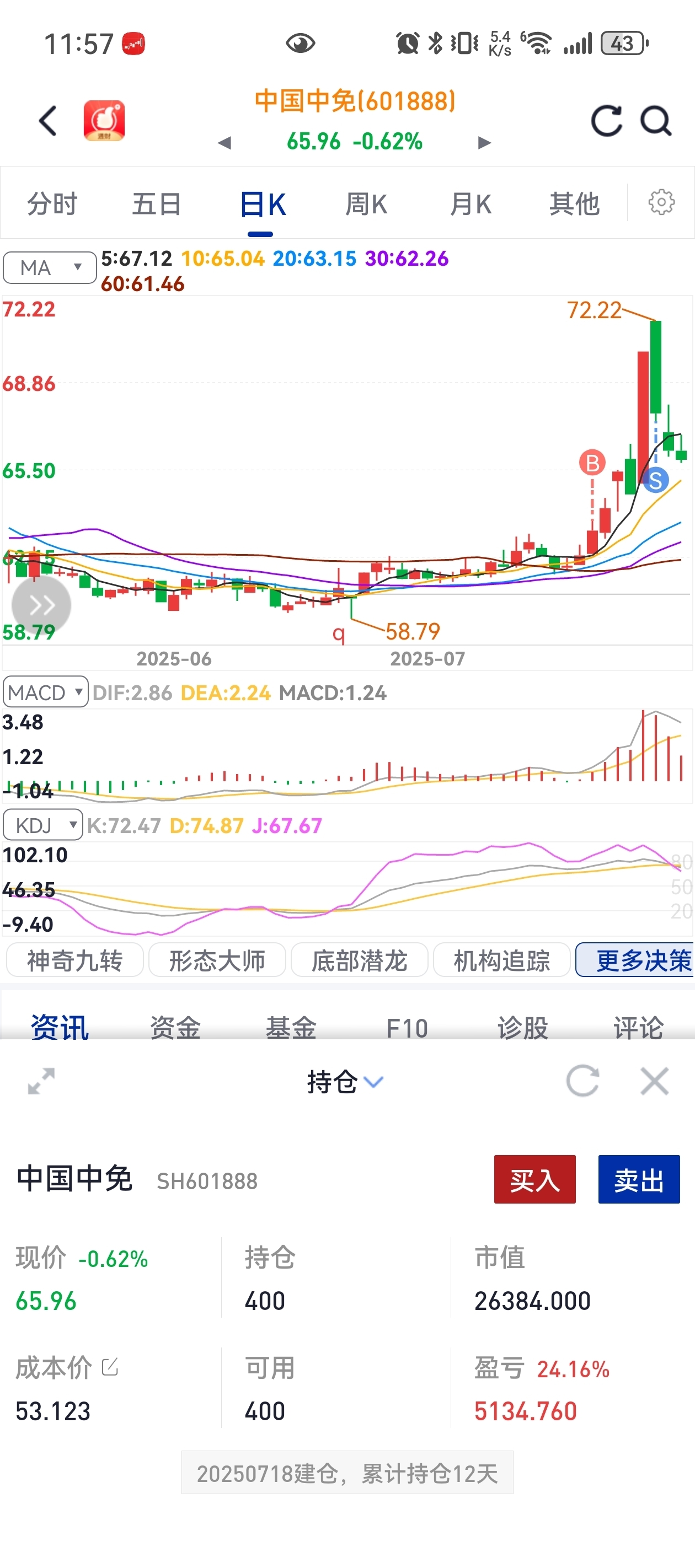Open the 资金 tab

tap(175, 1028)
